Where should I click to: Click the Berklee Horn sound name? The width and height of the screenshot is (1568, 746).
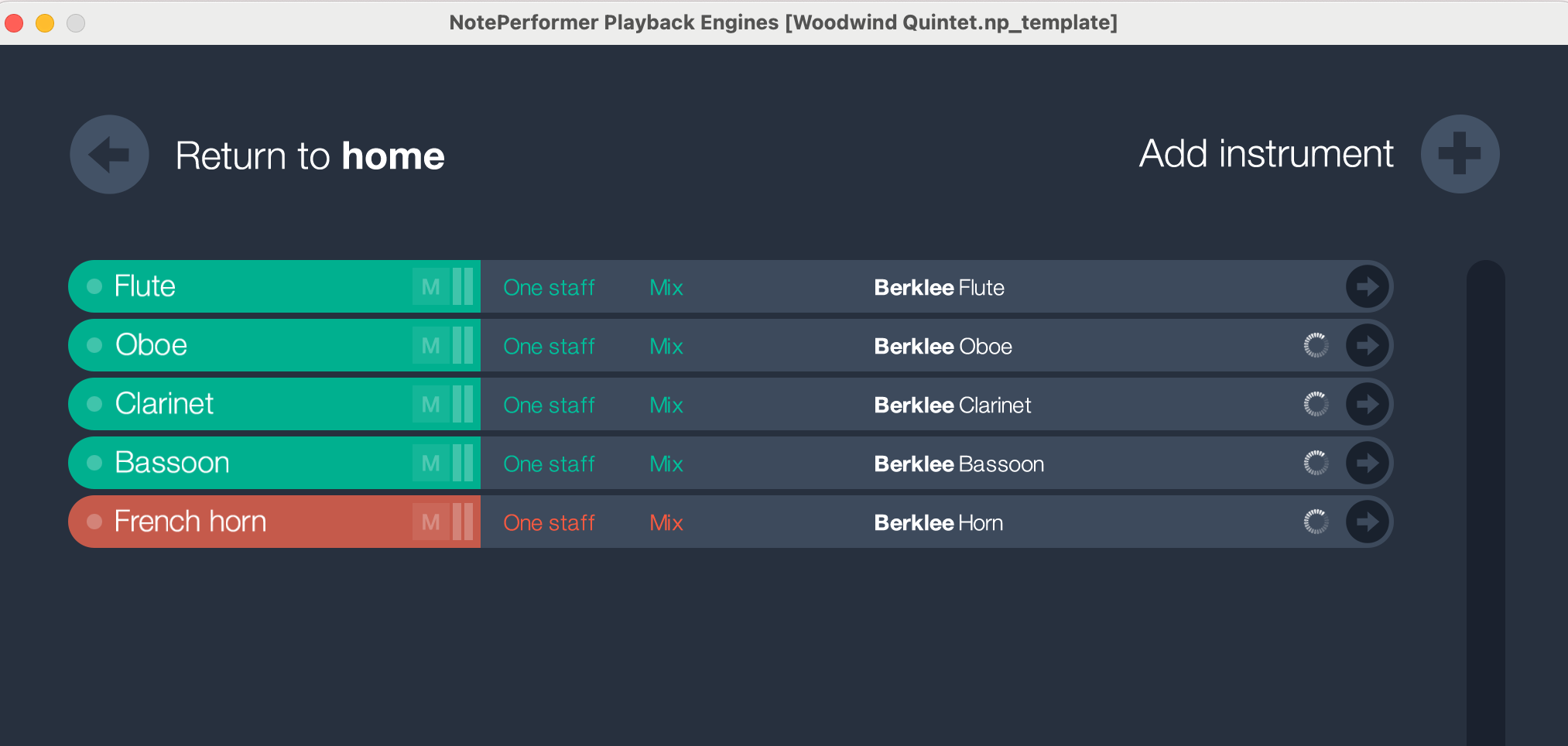click(938, 523)
